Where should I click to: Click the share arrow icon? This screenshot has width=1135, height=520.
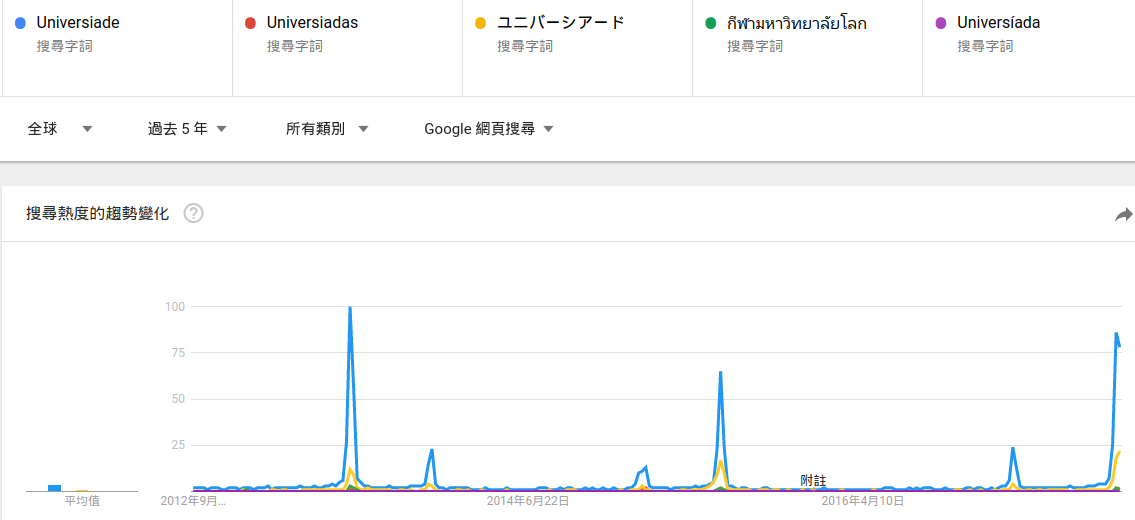pyautogui.click(x=1123, y=214)
